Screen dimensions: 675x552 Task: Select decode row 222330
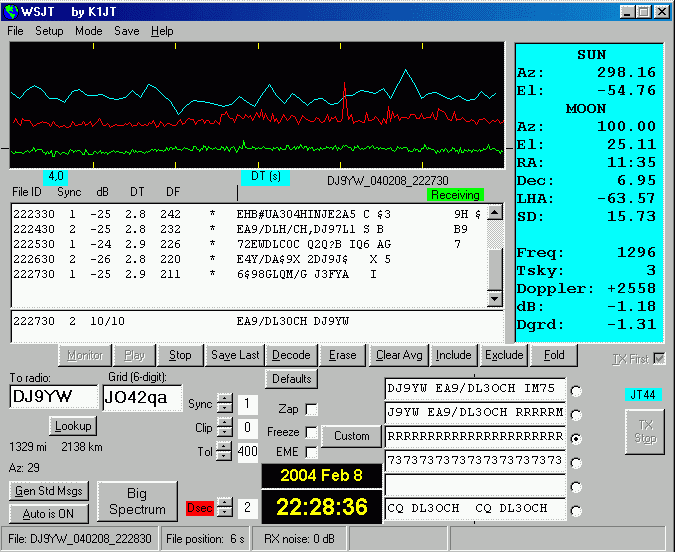click(249, 214)
